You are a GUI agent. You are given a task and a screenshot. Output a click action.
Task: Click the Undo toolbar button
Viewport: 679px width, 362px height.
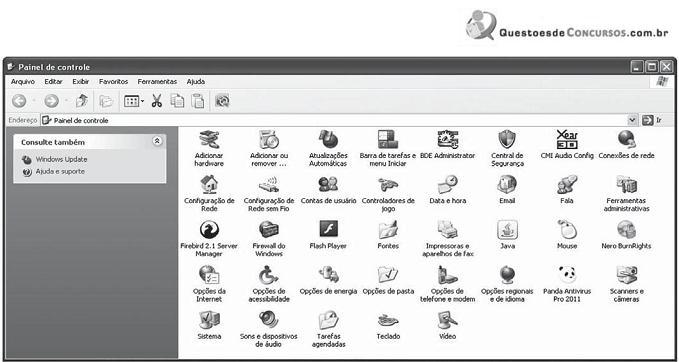[222, 101]
